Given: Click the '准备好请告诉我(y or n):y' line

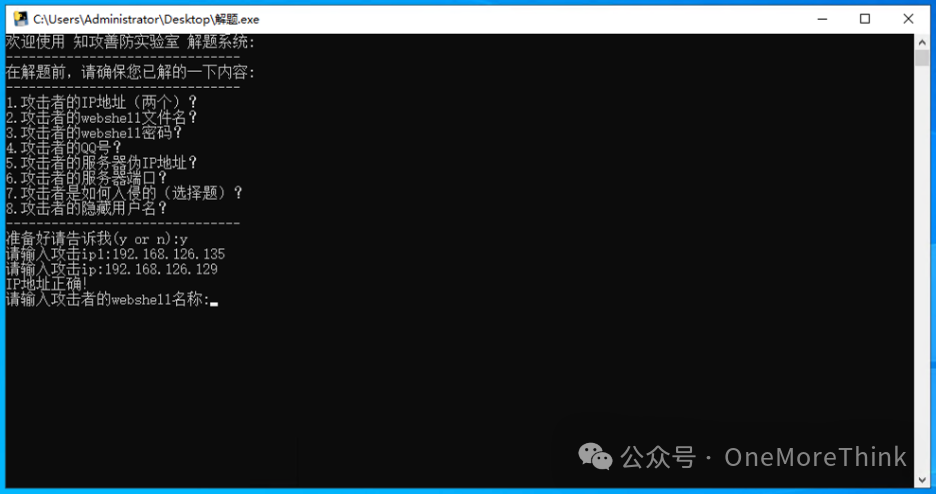Looking at the screenshot, I should click(x=97, y=239).
